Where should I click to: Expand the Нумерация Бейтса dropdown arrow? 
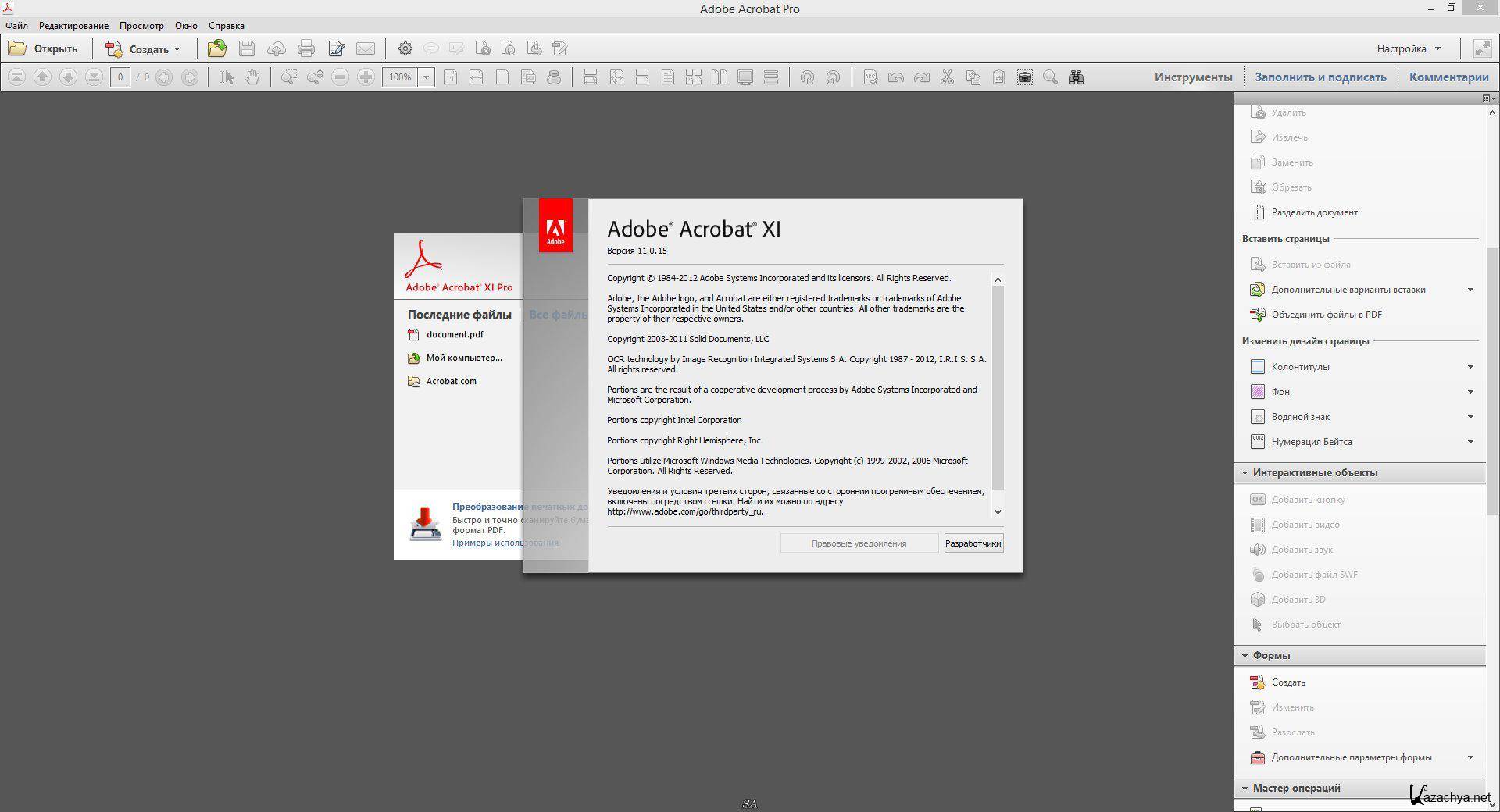(x=1470, y=442)
